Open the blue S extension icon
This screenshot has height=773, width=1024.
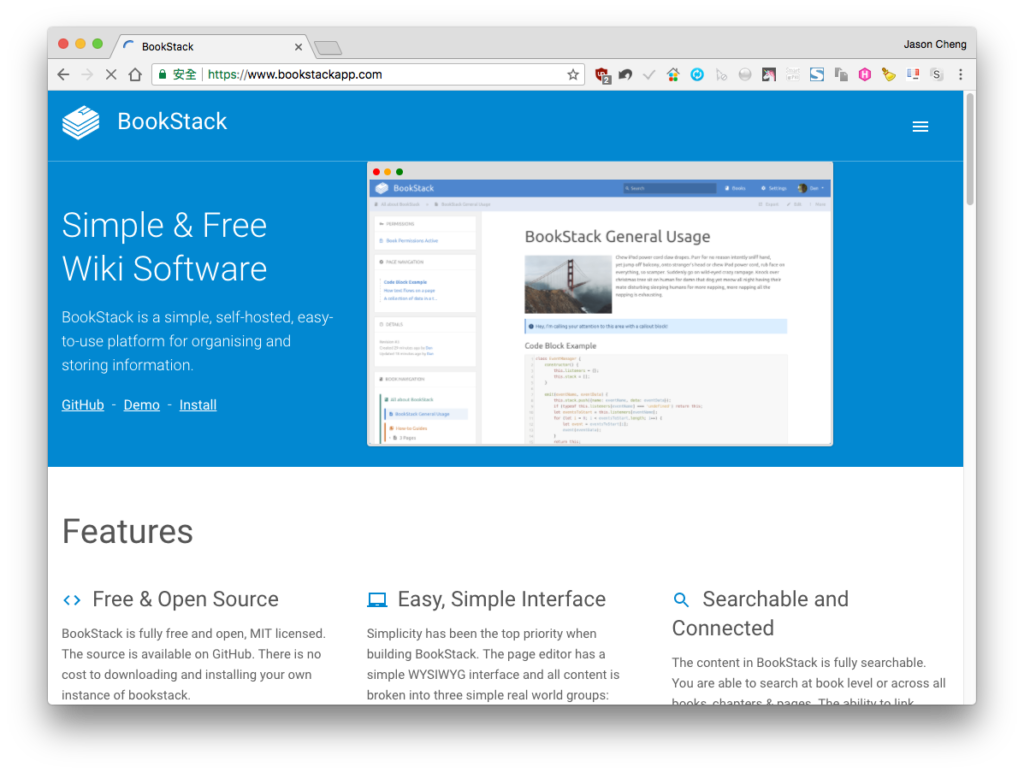tap(817, 74)
